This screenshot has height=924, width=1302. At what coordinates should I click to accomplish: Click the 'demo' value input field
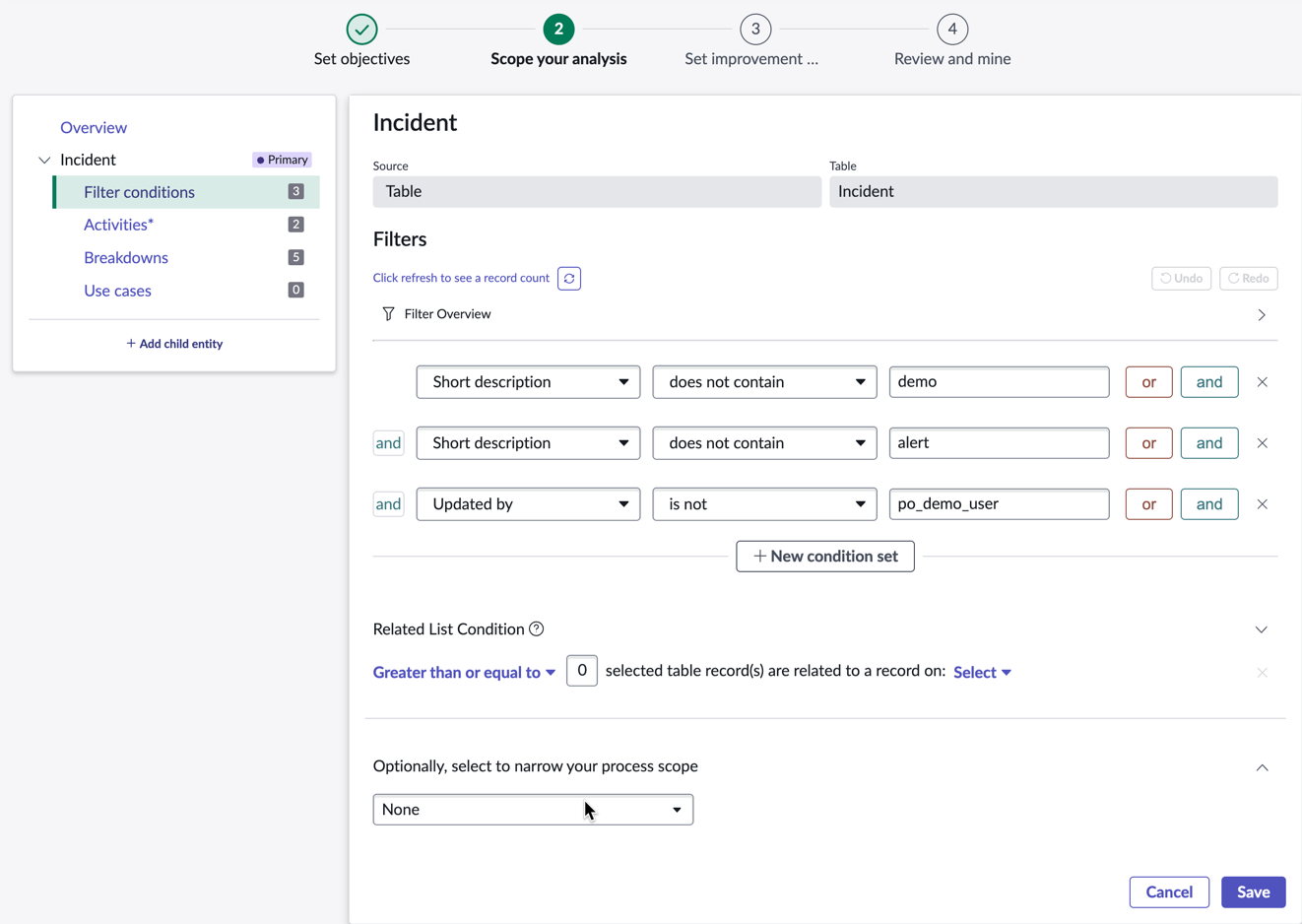(999, 382)
